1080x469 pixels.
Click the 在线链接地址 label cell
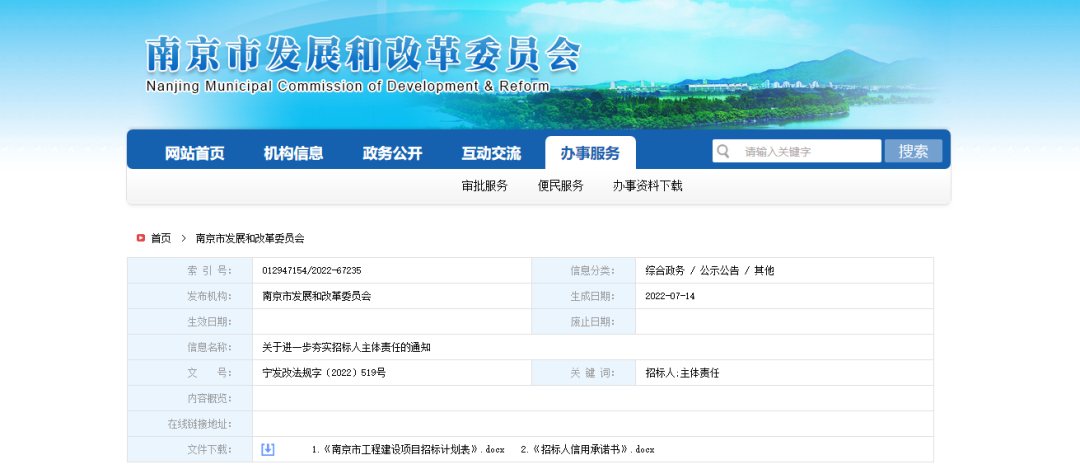[190, 424]
